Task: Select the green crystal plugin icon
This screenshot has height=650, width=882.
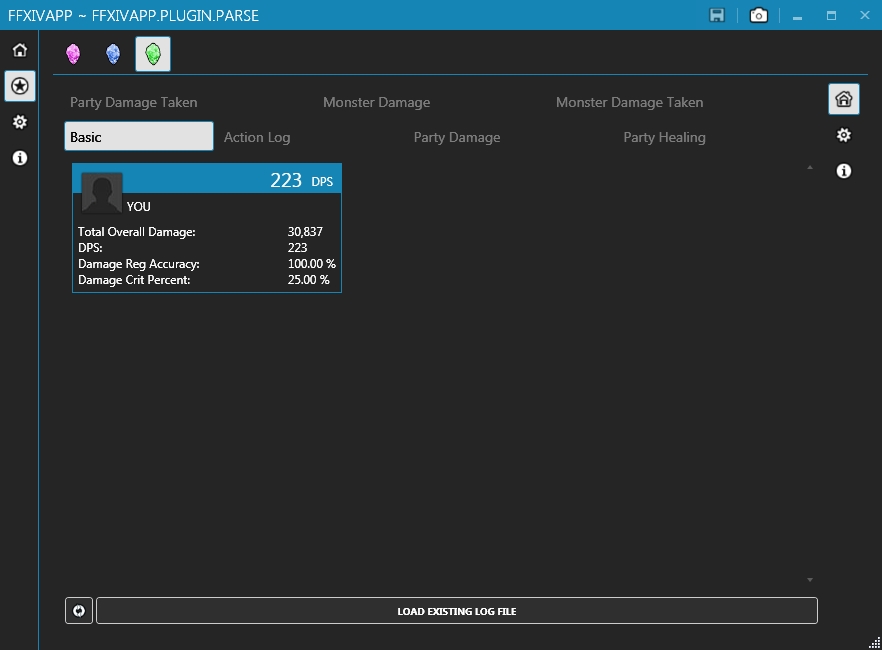Action: coord(153,54)
